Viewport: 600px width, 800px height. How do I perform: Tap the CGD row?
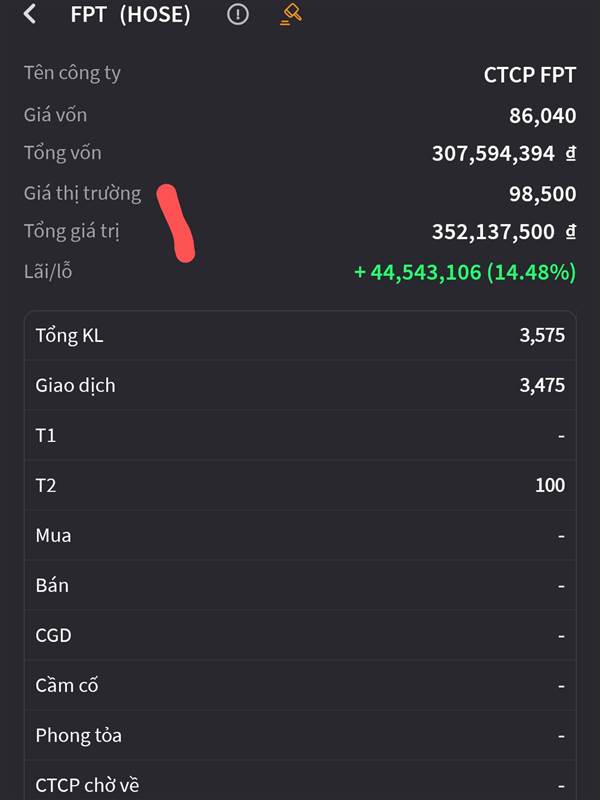click(x=300, y=635)
